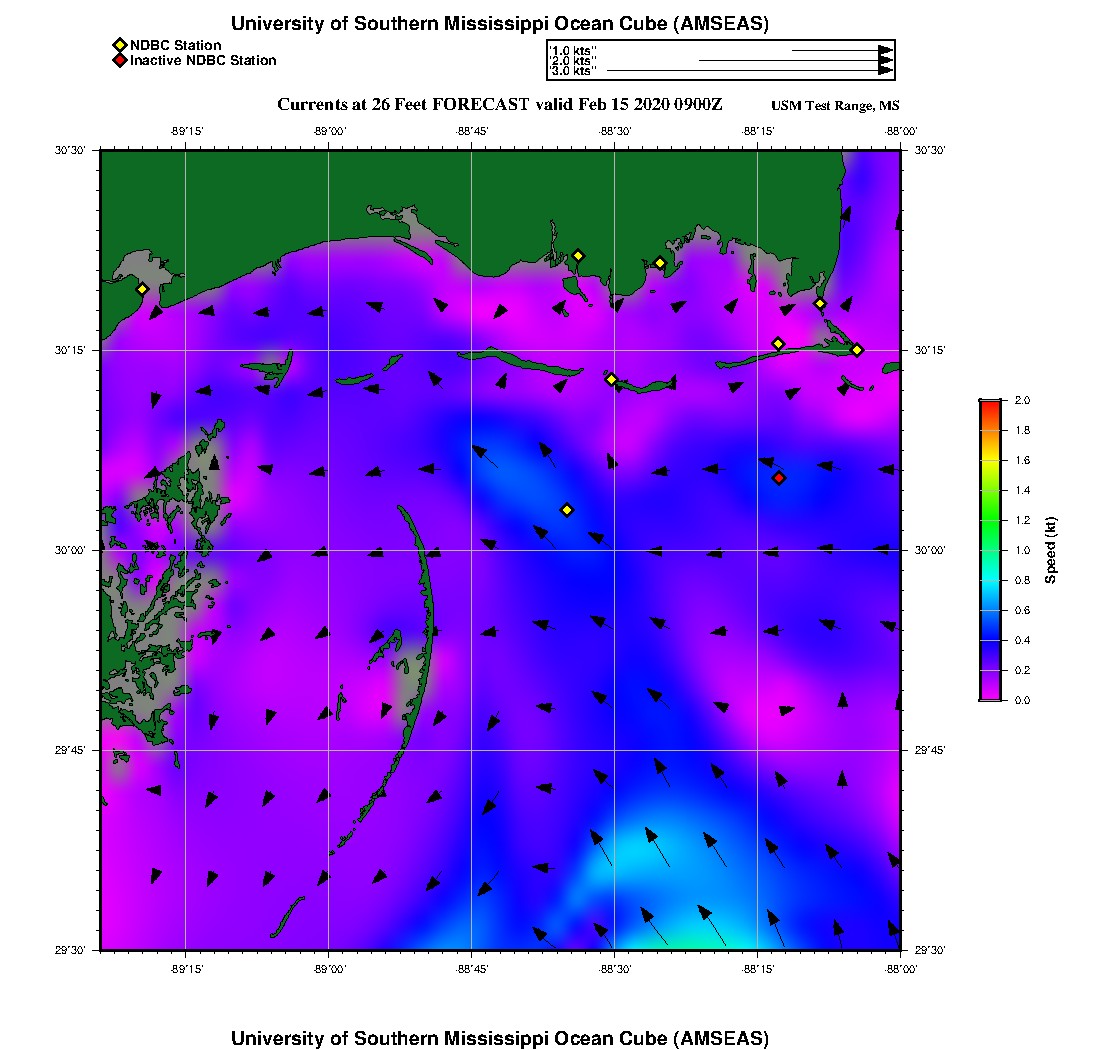The width and height of the screenshot is (1100, 1050).
Task: Click the "Speed (kt)" color bar label
Action: [x=1051, y=550]
